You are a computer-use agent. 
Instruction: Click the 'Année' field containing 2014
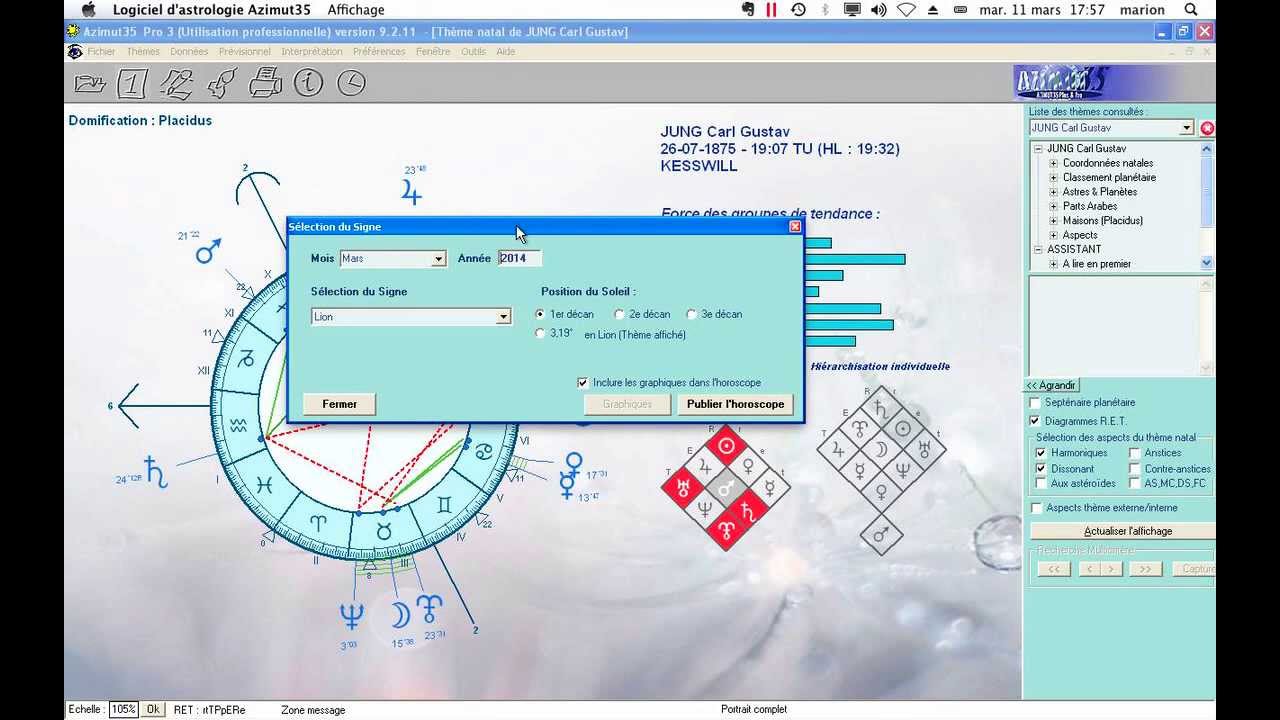[519, 258]
